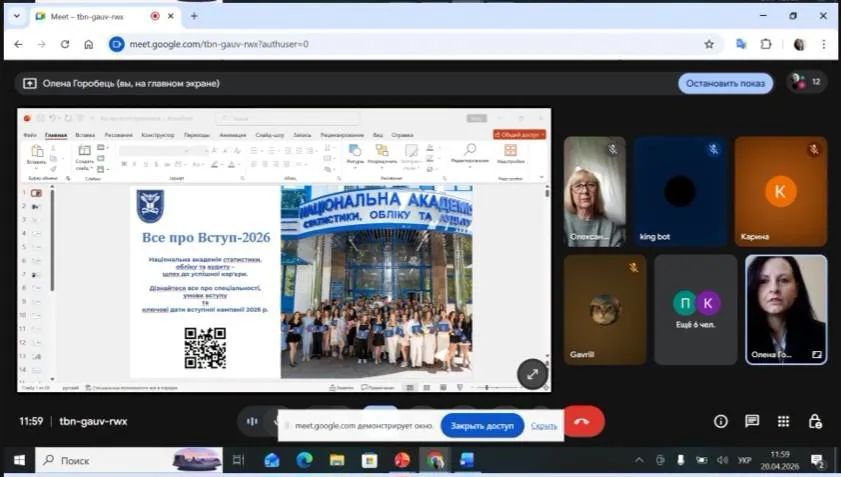Bookmark this page with the star icon
Viewport: 841px width, 477px height.
709,44
